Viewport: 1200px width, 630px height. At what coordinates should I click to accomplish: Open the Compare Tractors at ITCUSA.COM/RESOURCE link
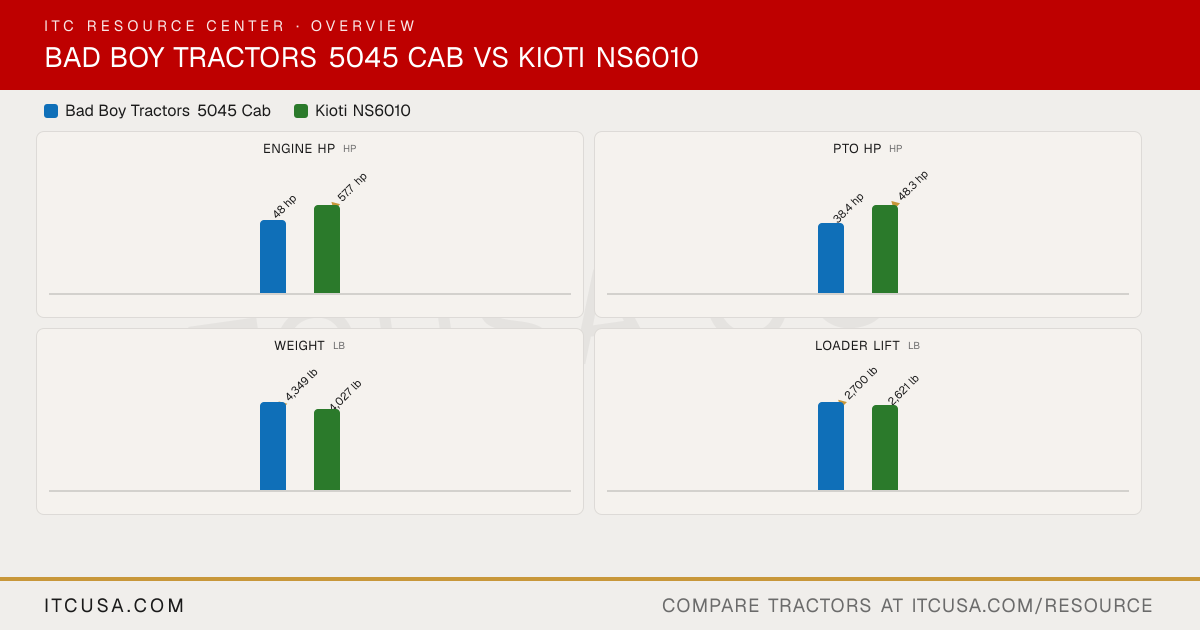click(907, 606)
